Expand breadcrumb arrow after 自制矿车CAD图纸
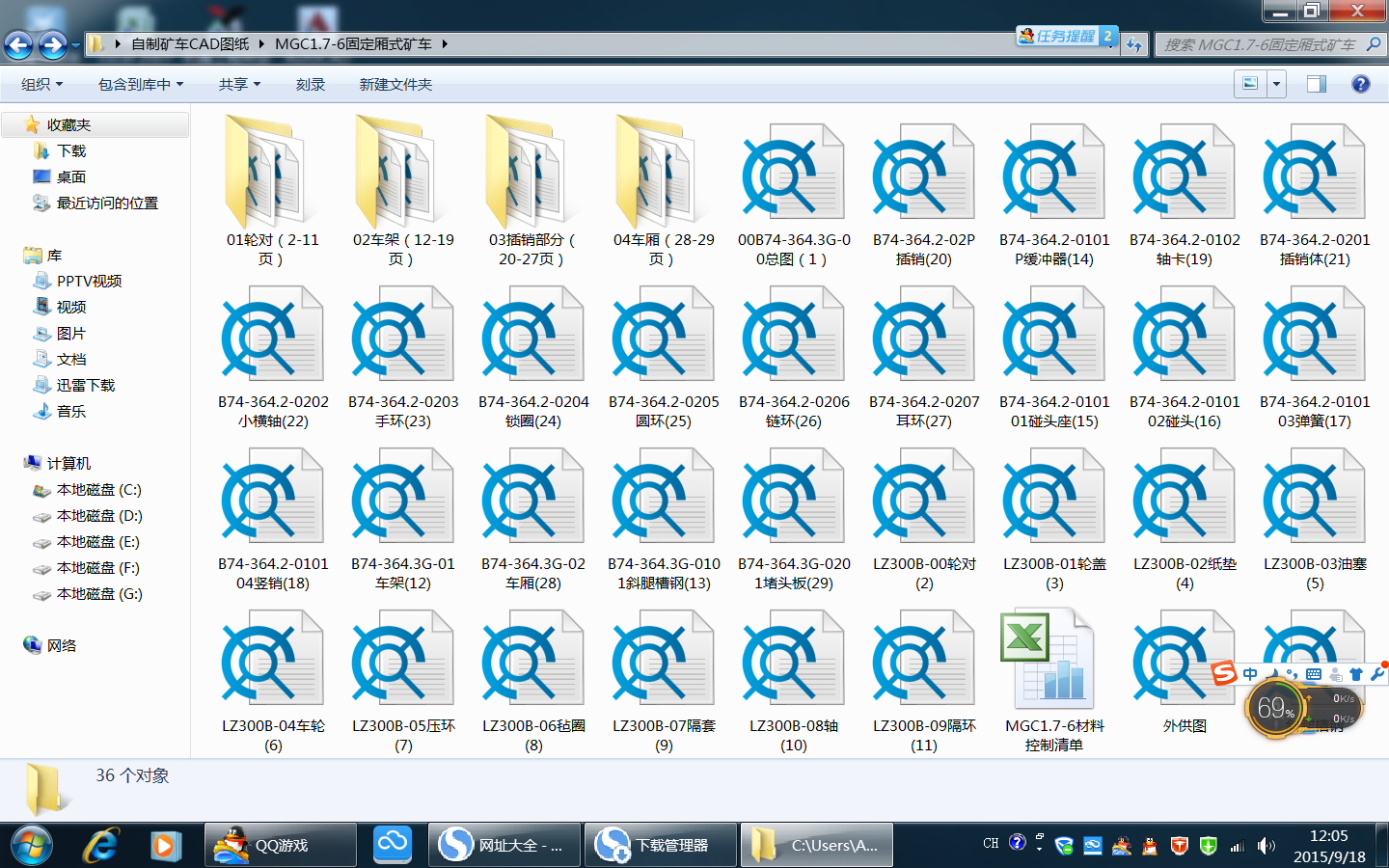1389x868 pixels. tap(261, 44)
